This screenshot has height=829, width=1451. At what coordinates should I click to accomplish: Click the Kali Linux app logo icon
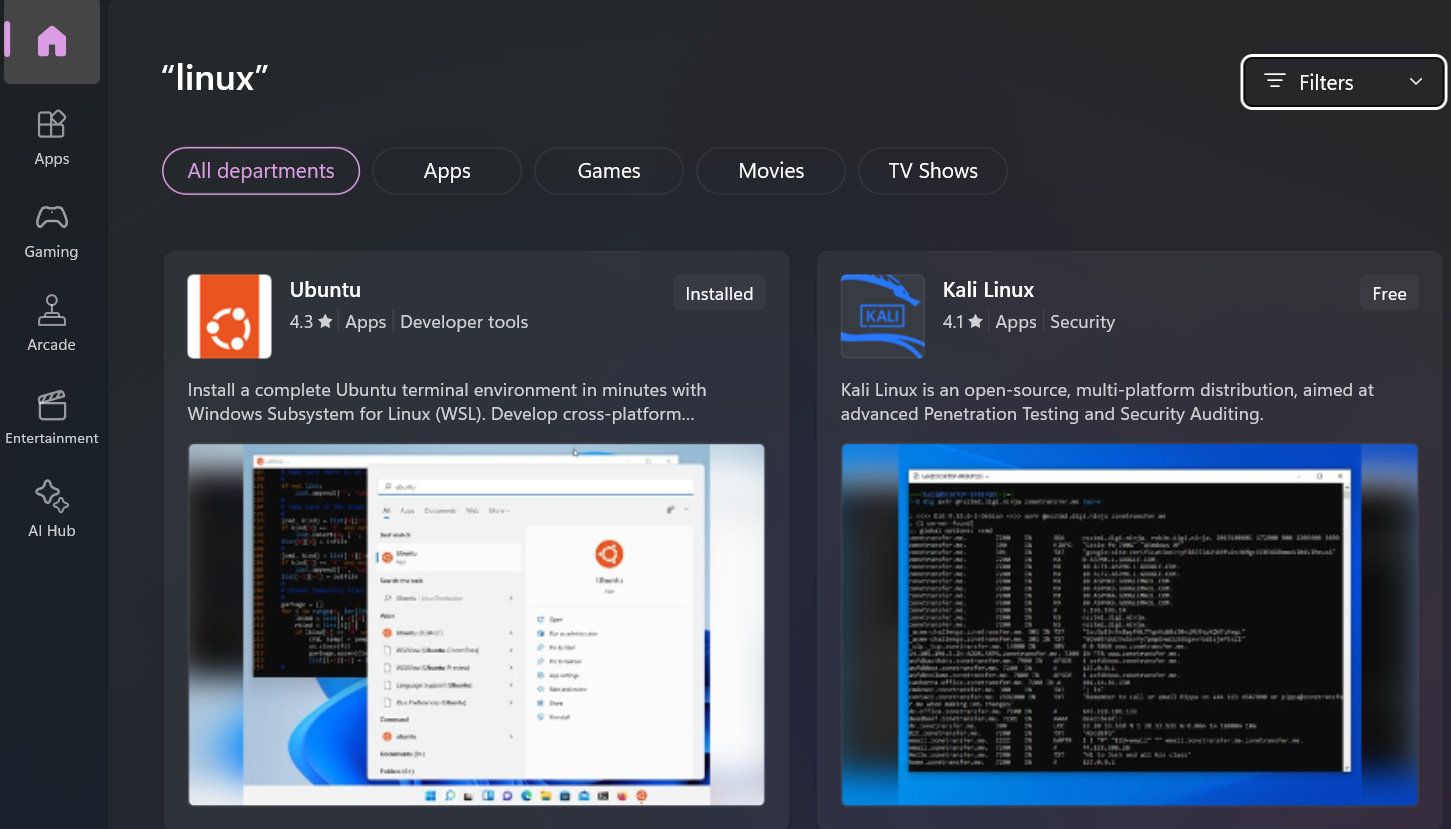tap(882, 316)
